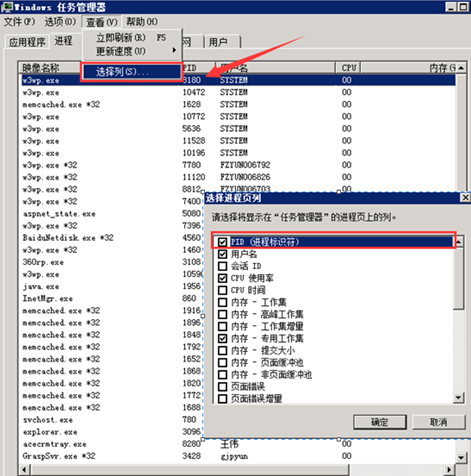Uncheck the 内存 - 专用工作集 checkbox
Screen dimensions: 471x476
tap(222, 338)
